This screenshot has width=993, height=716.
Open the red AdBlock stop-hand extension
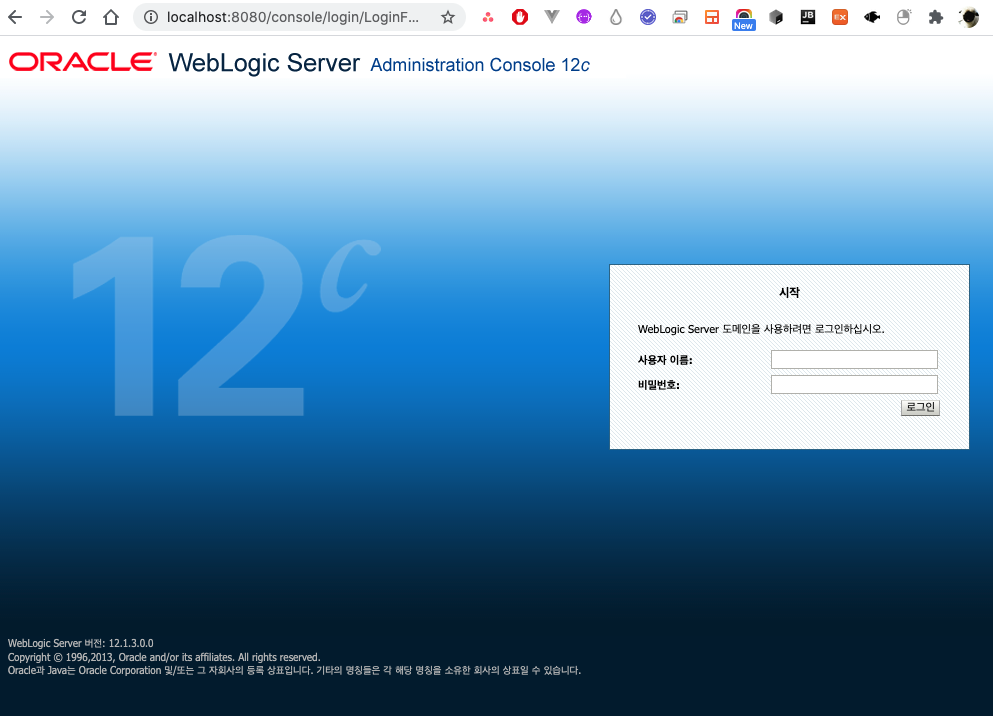pos(520,17)
